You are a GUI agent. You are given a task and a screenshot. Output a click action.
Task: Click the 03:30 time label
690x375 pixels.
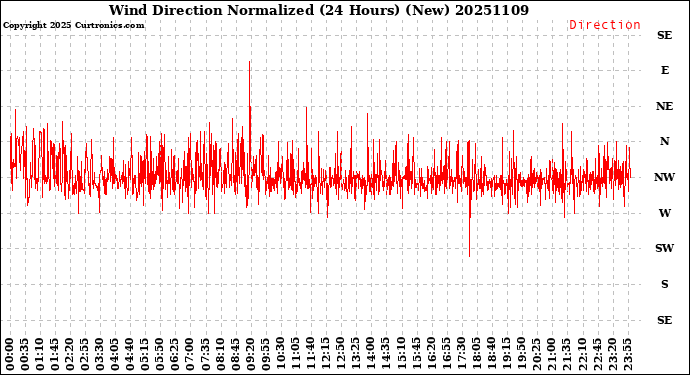click(100, 354)
